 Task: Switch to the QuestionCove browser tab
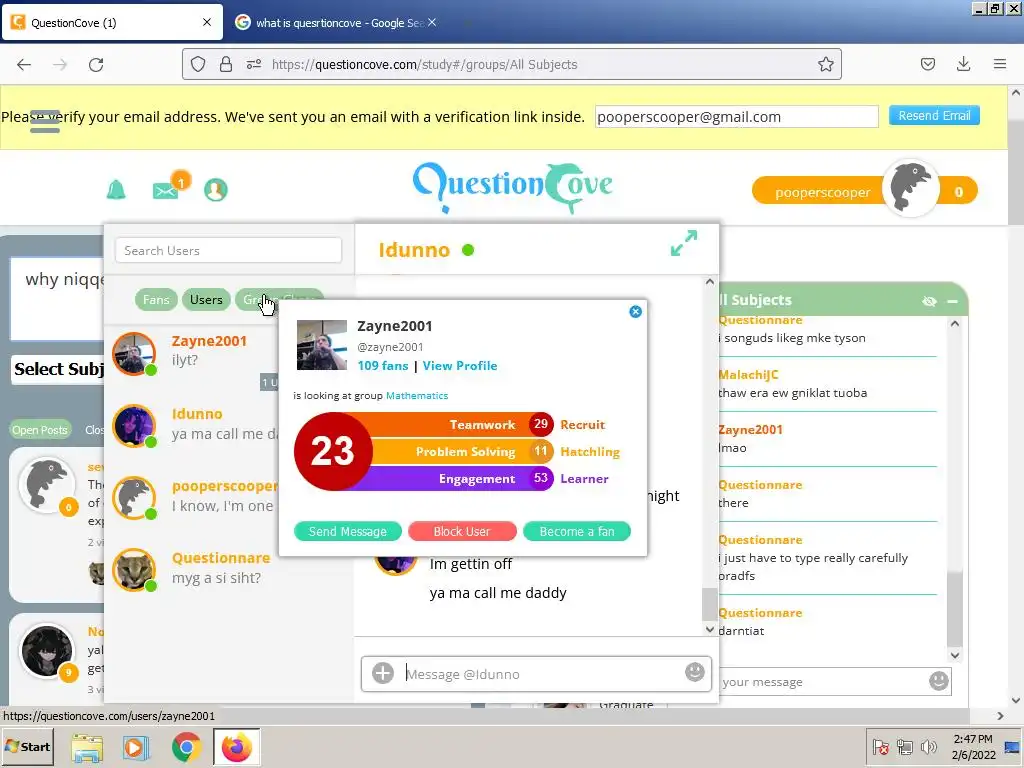(x=111, y=23)
